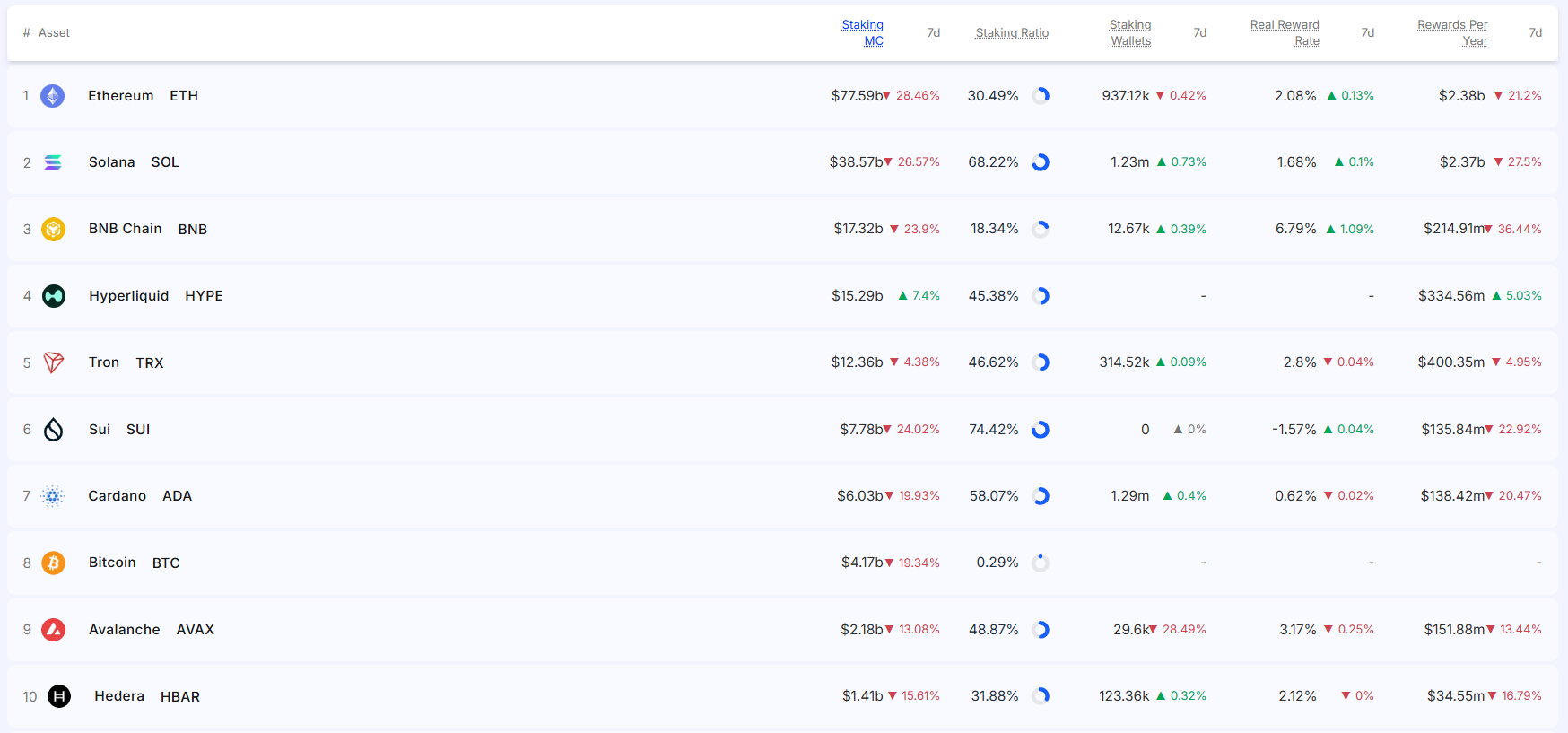This screenshot has height=733, width=1568.
Task: Sort by Staking Wallets column header
Action: coord(1130,32)
